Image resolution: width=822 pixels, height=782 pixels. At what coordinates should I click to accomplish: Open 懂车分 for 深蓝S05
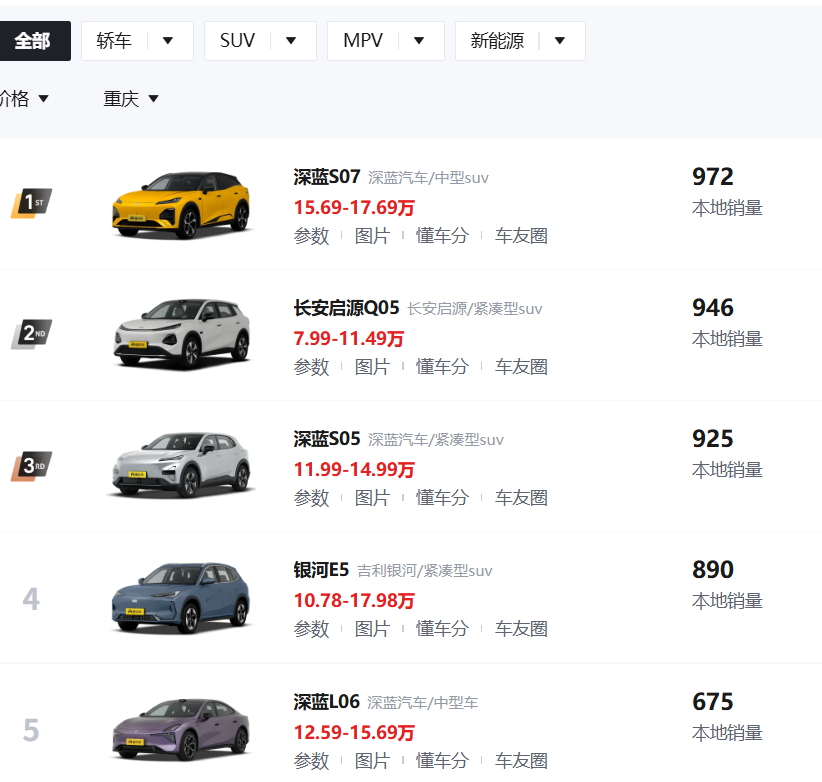[442, 498]
